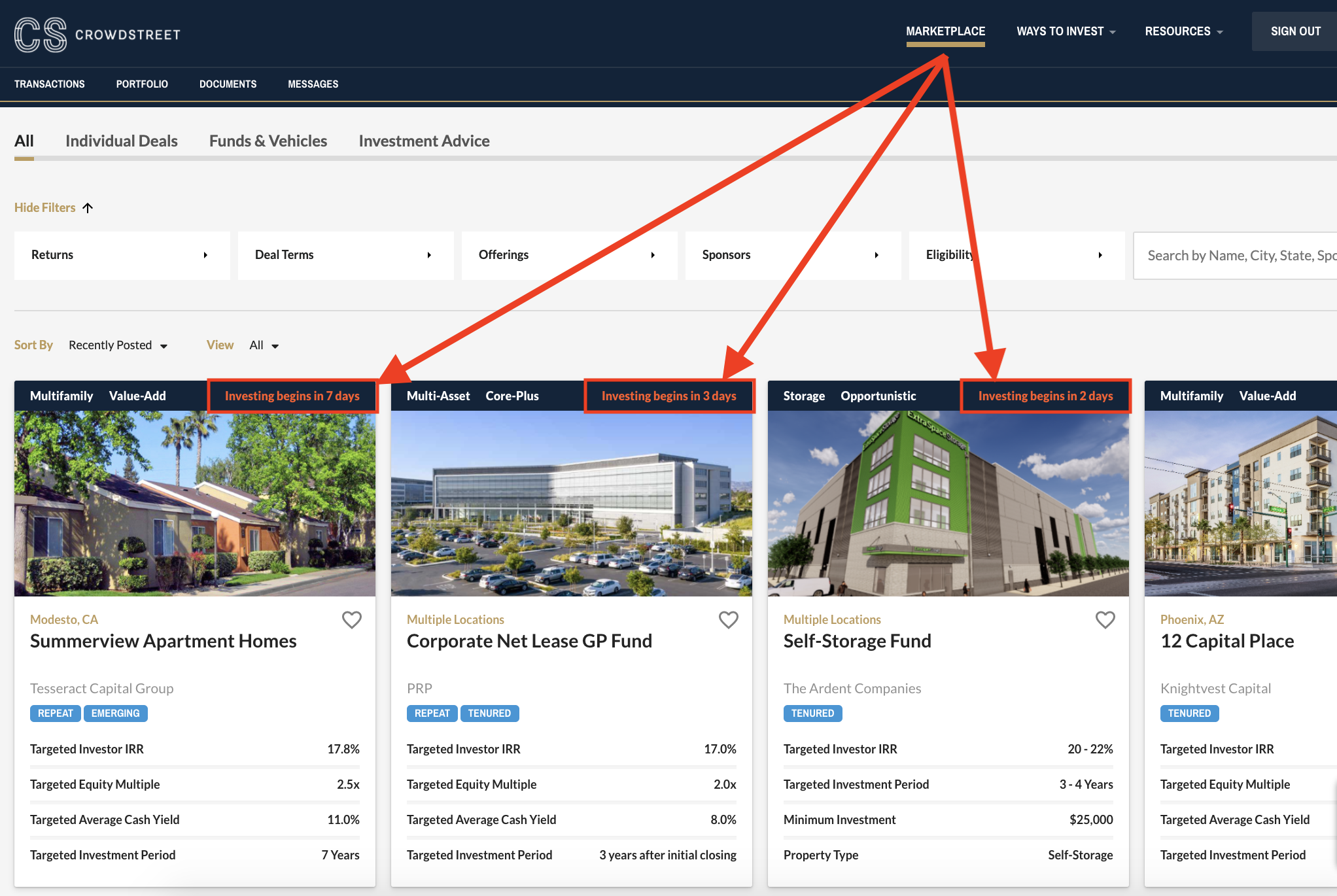Click the TENURED badge under PRP
Viewport: 1337px width, 896px height.
tap(490, 713)
